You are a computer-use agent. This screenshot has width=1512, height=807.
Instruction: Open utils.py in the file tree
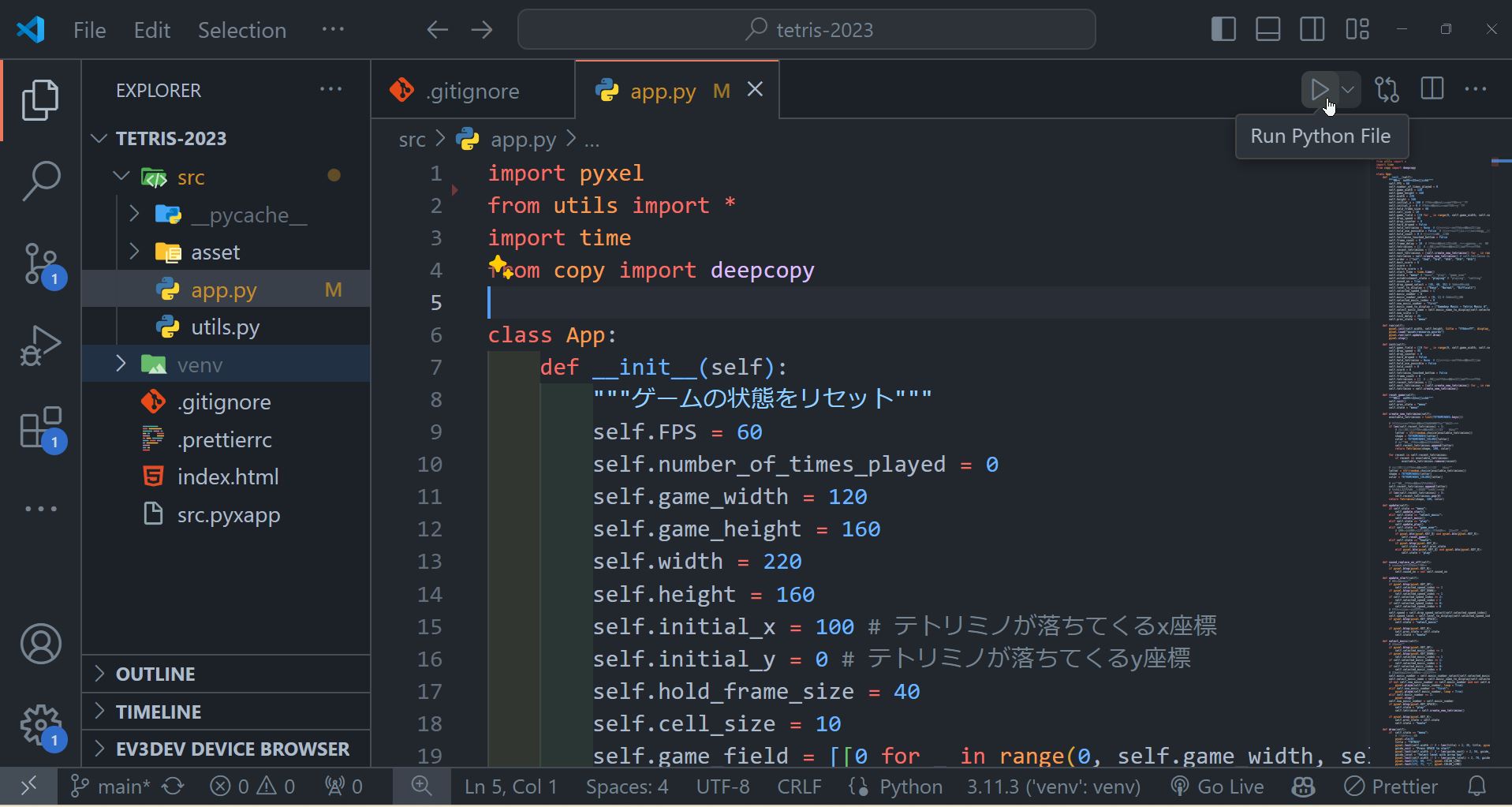[226, 327]
